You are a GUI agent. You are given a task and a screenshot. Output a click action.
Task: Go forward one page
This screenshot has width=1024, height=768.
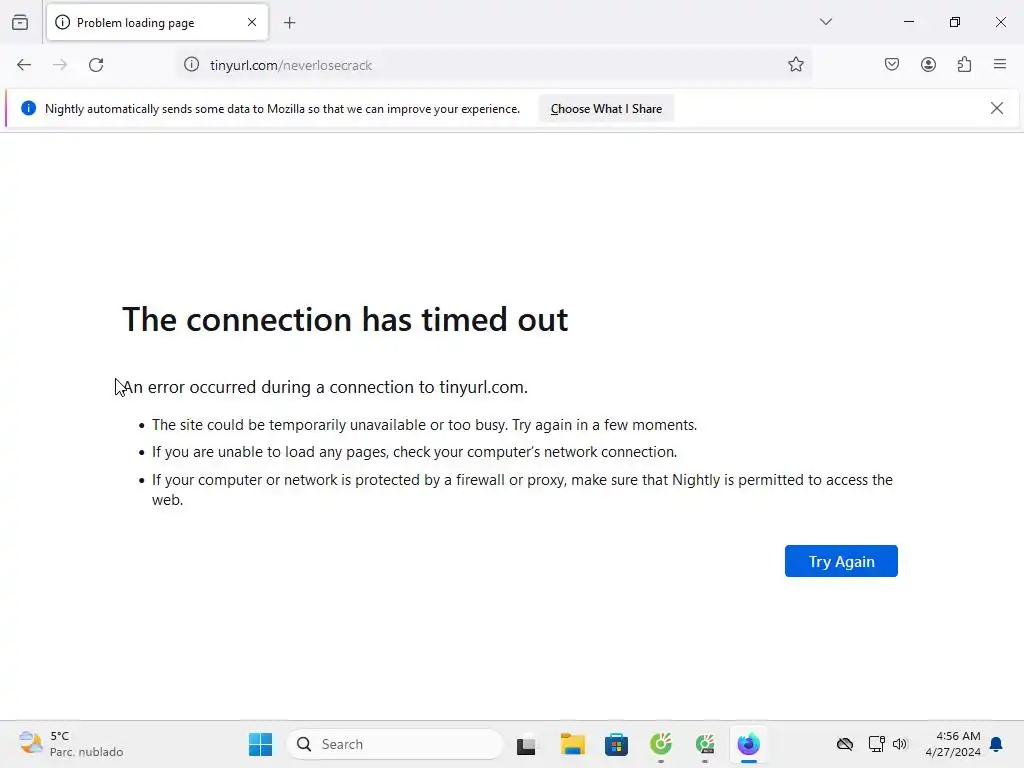(x=60, y=65)
